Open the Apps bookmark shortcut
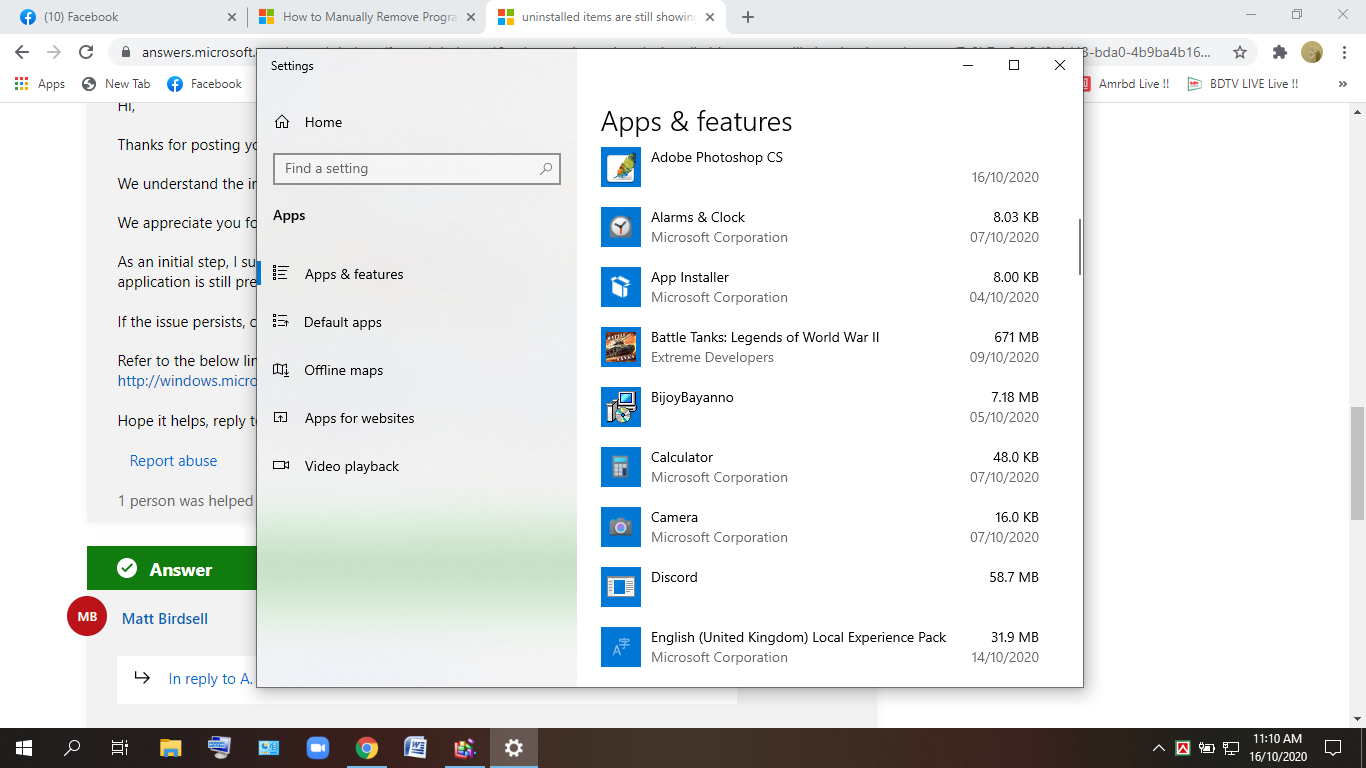 (40, 84)
